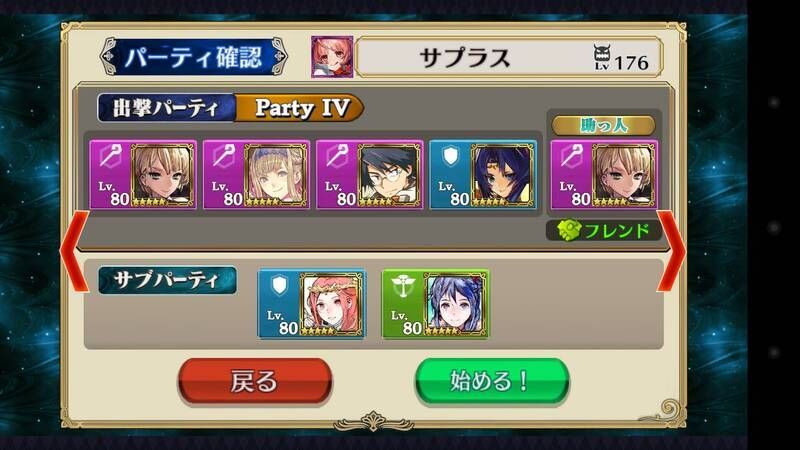Viewport: 800px width, 450px height.
Task: Tap the green 始める! start button
Action: (492, 381)
